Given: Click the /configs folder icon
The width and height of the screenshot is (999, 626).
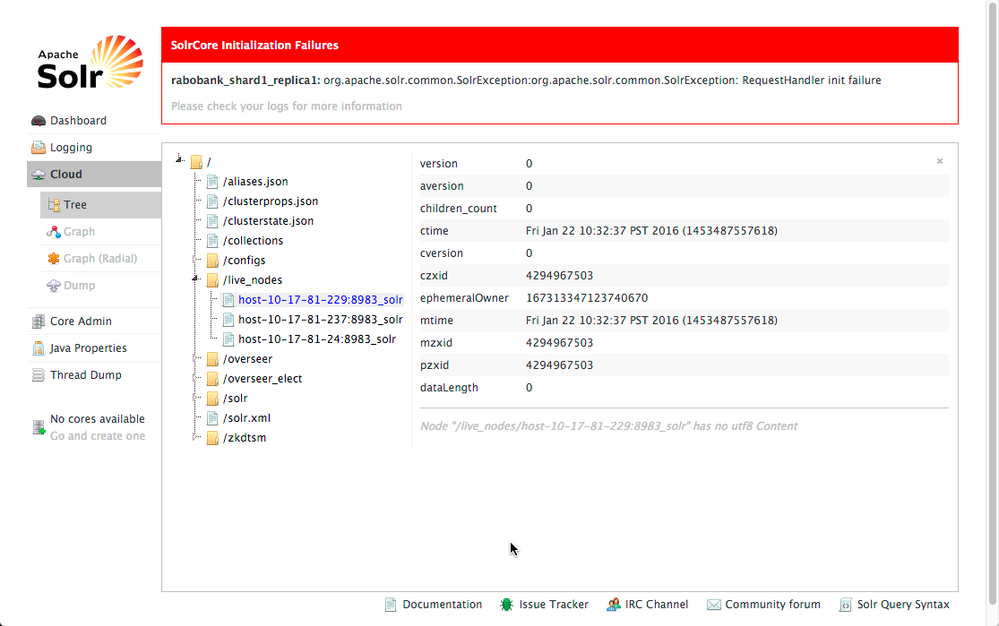Looking at the screenshot, I should click(x=213, y=260).
